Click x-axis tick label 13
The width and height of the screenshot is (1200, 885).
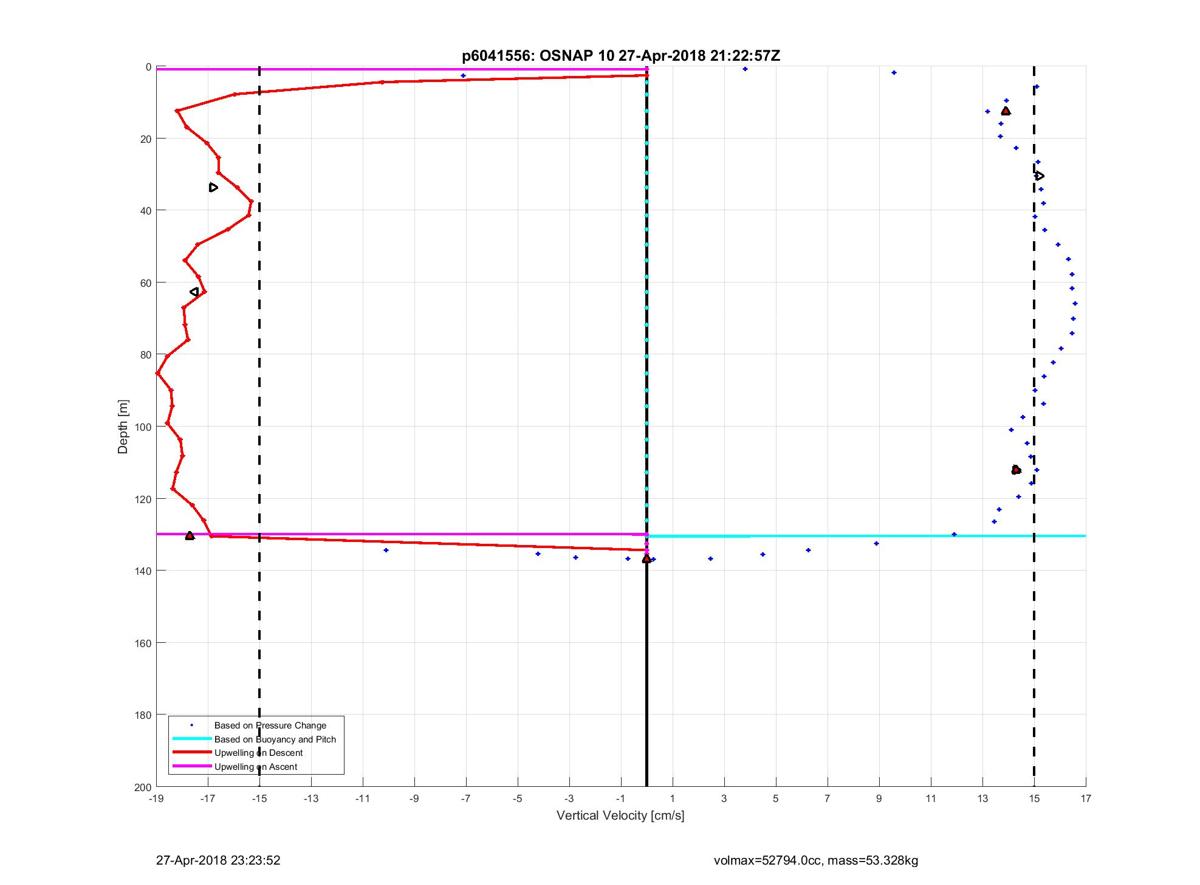tap(983, 798)
